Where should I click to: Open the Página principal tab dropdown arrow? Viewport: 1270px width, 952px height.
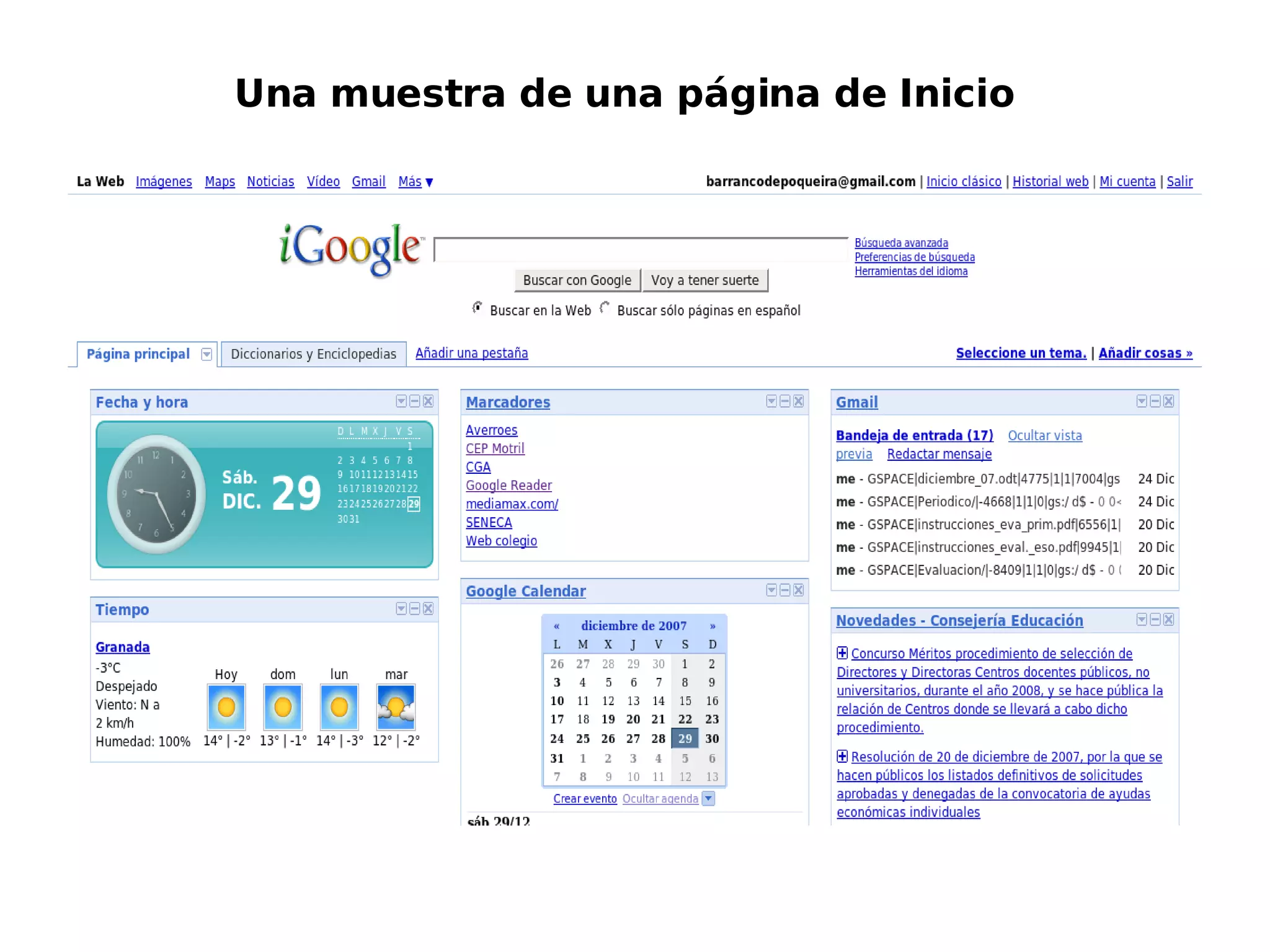click(x=206, y=354)
